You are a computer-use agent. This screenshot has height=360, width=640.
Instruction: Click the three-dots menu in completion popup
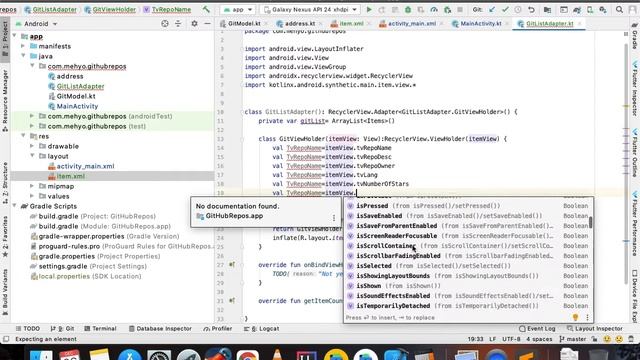point(587,317)
